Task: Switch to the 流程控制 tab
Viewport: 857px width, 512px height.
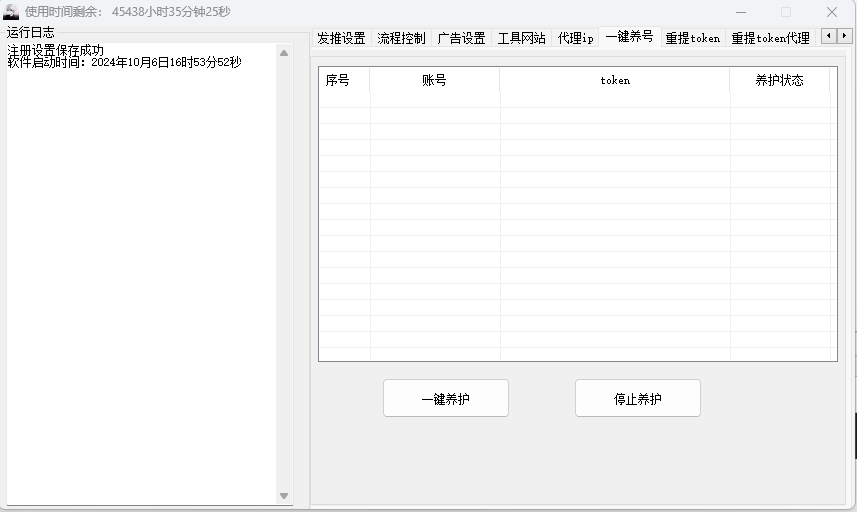Action: [x=401, y=38]
